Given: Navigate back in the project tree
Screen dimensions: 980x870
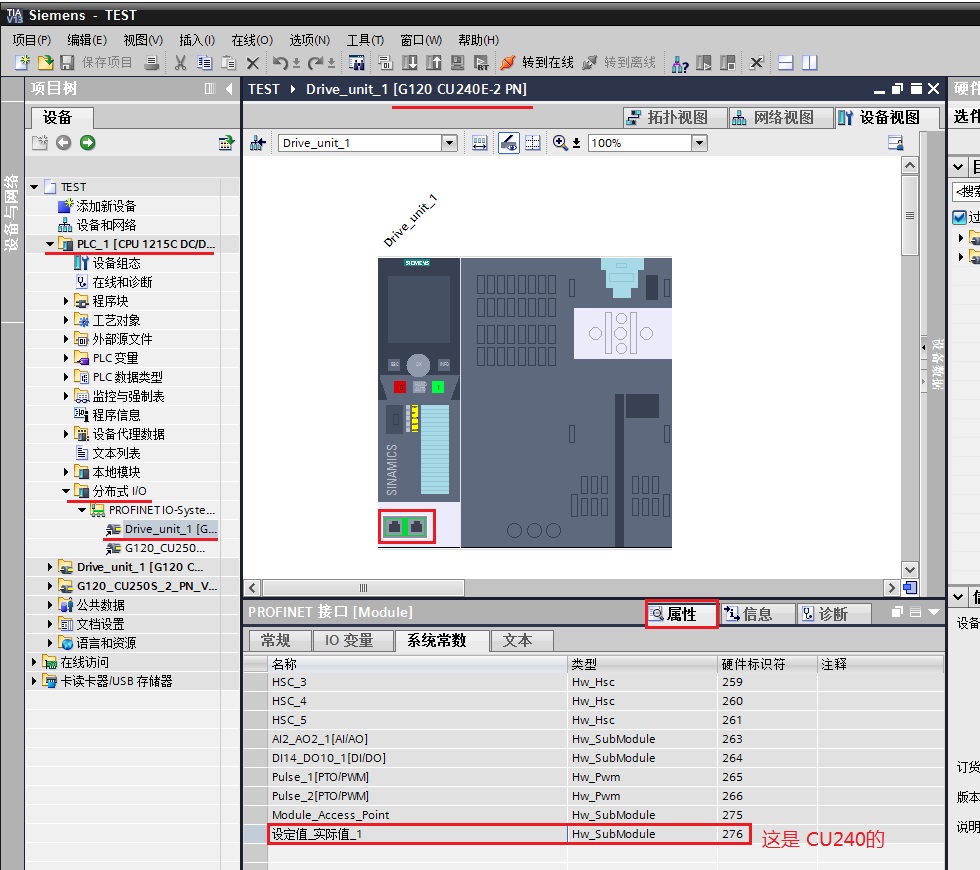Looking at the screenshot, I should click(63, 143).
